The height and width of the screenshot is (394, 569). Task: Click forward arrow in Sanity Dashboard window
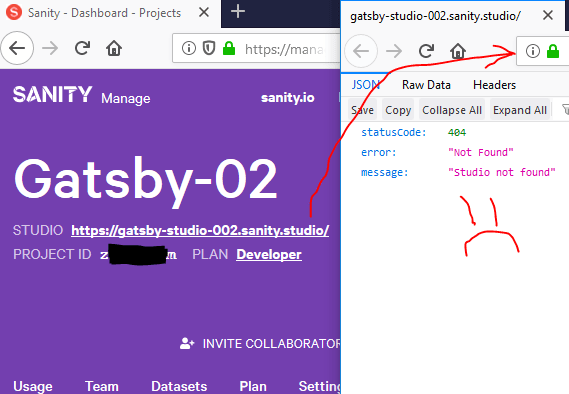[x=50, y=48]
